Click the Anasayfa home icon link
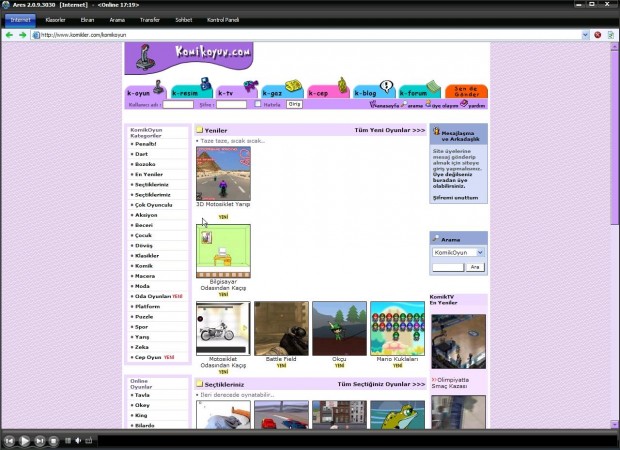Image resolution: width=620 pixels, height=450 pixels. pyautogui.click(x=384, y=105)
